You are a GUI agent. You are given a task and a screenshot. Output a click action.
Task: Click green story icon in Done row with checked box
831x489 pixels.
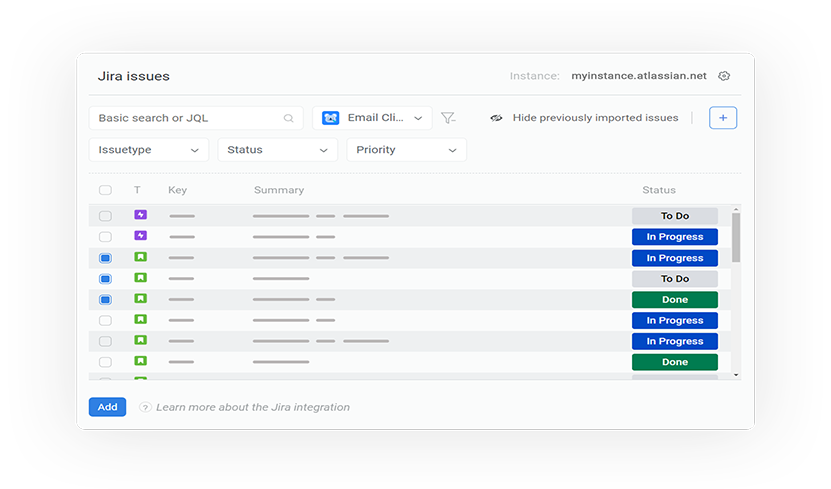point(140,298)
